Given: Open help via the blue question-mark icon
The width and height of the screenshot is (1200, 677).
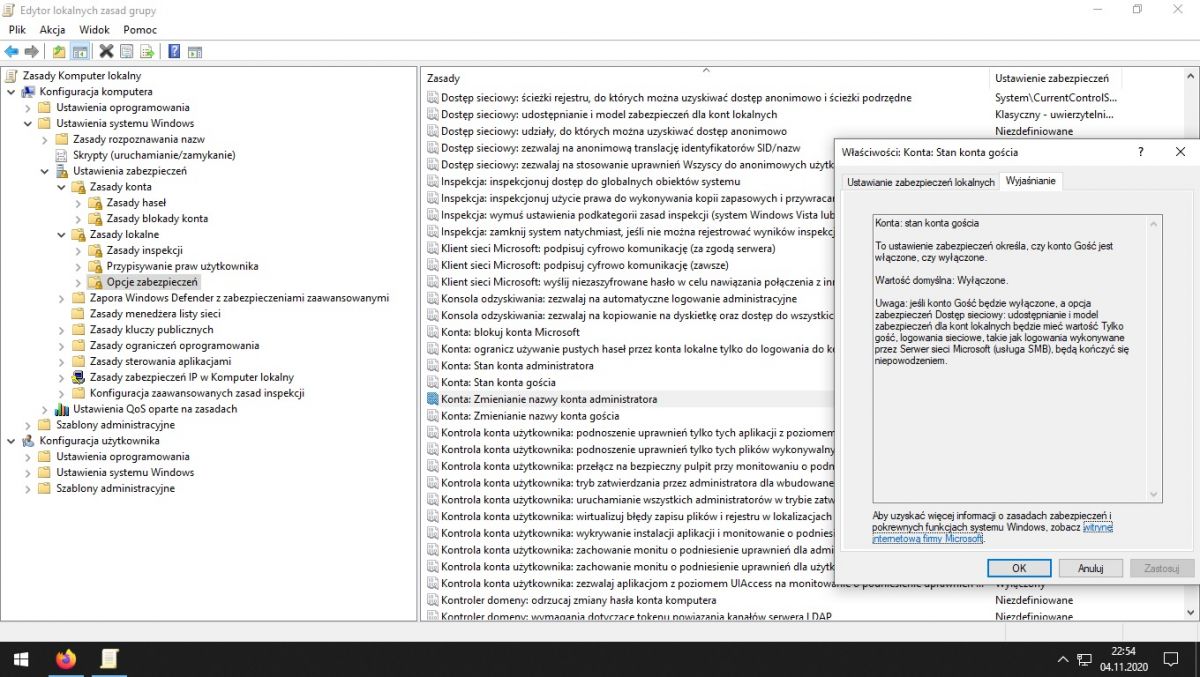Looking at the screenshot, I should [174, 51].
